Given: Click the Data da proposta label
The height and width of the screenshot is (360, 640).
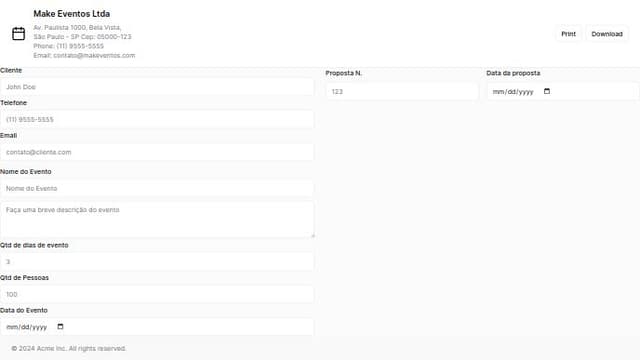Looking at the screenshot, I should click(x=513, y=73).
